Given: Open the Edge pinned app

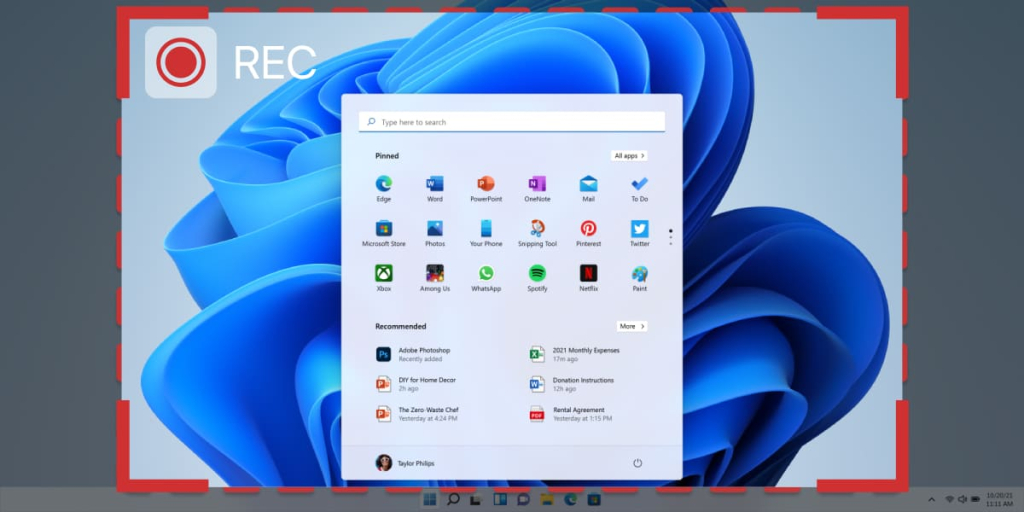Looking at the screenshot, I should pos(383,189).
